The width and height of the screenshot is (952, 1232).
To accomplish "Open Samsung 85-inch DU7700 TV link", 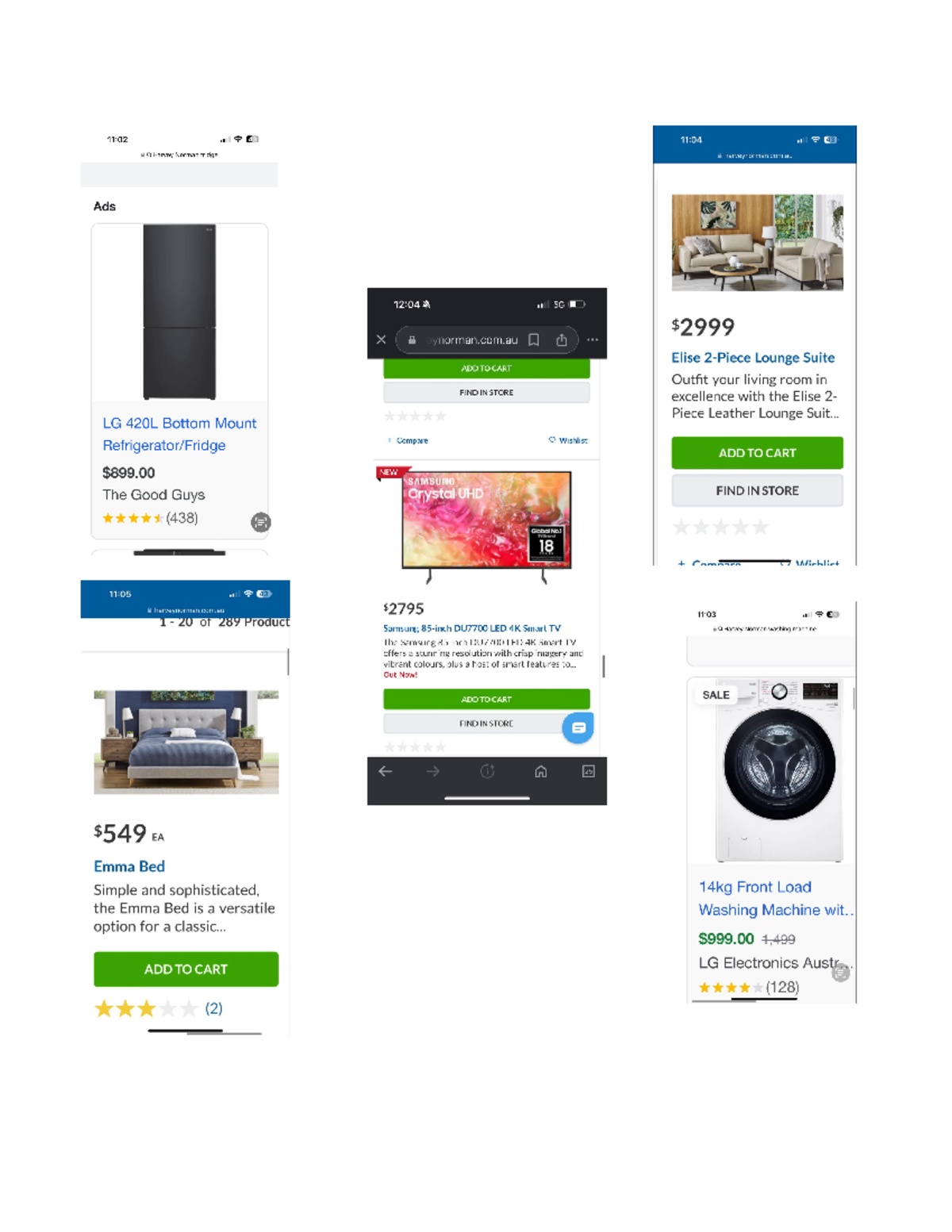I will (472, 628).
